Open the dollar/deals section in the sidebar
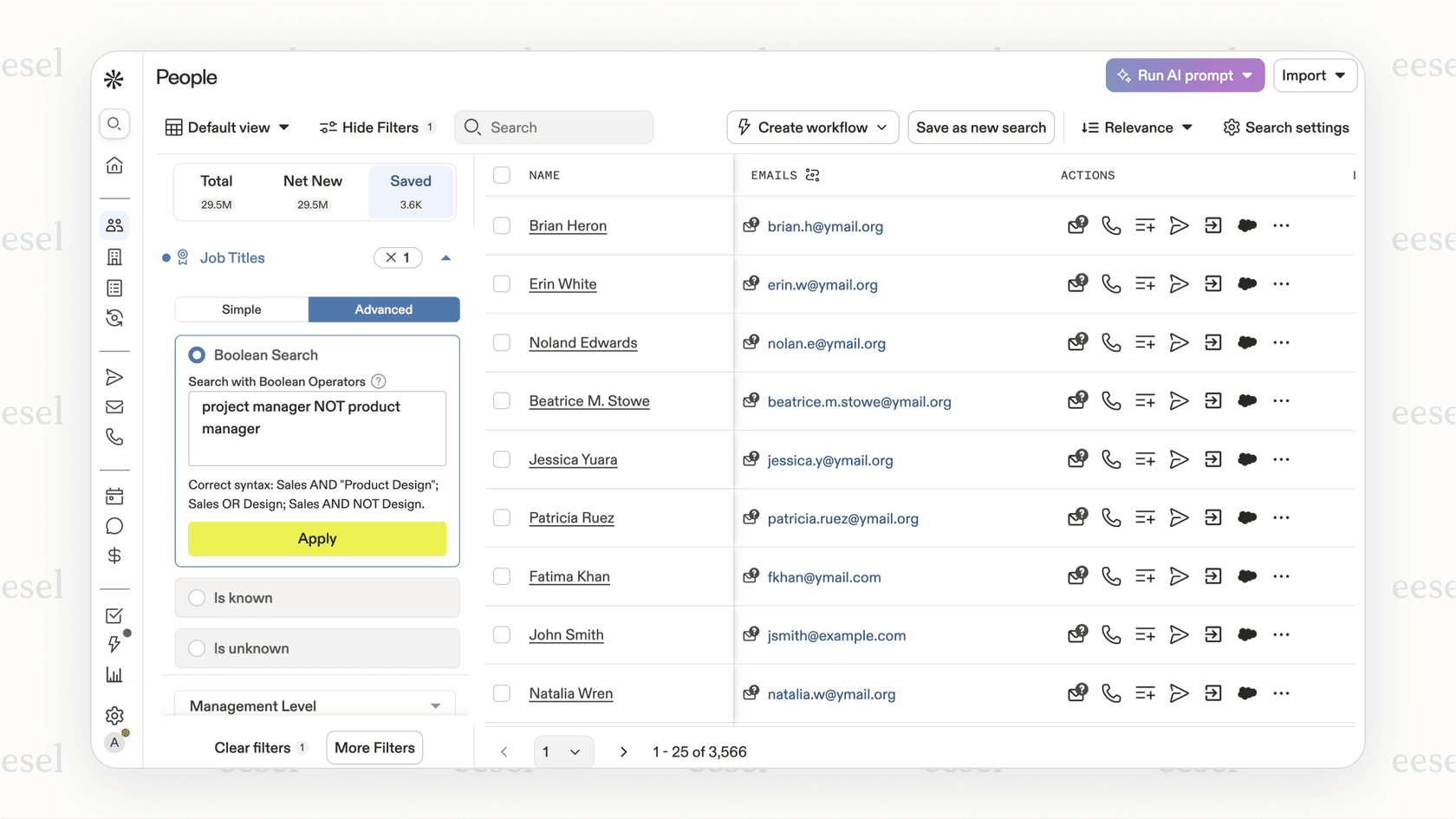Viewport: 1456px width, 819px height. tap(114, 556)
